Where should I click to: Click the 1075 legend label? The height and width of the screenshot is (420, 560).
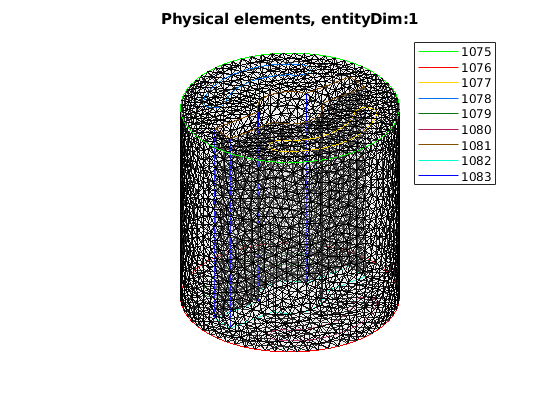tap(476, 52)
